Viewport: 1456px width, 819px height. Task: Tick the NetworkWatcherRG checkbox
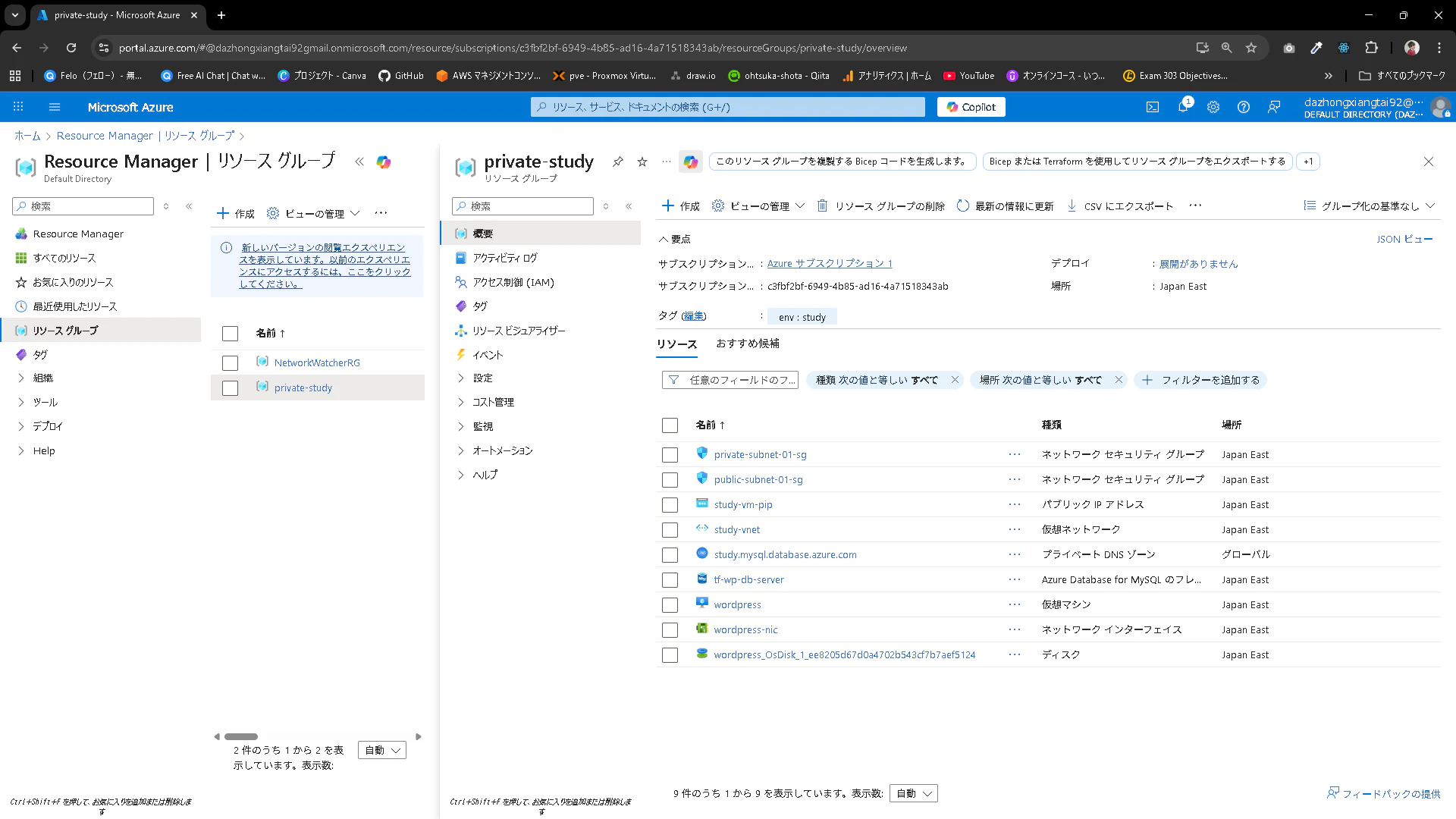coord(230,363)
